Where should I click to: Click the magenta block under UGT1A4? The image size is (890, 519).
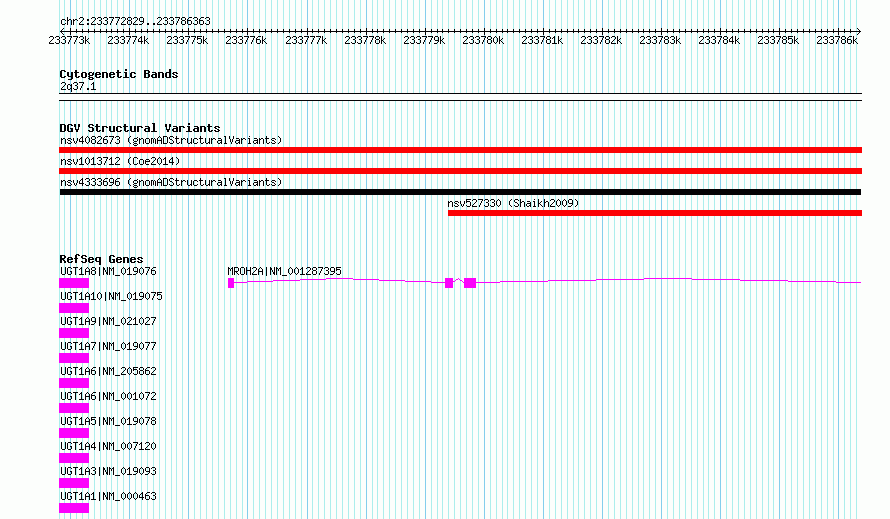click(74, 458)
